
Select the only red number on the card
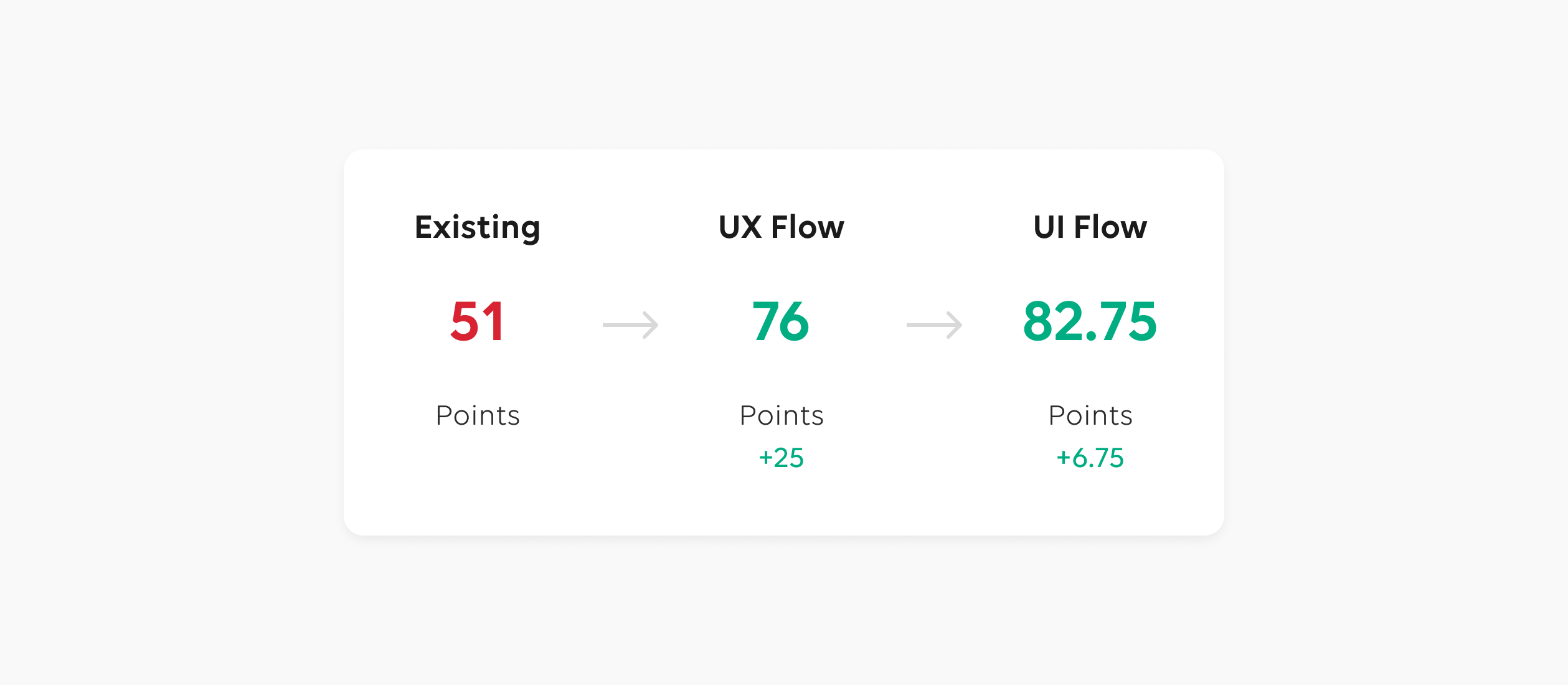coord(477,321)
